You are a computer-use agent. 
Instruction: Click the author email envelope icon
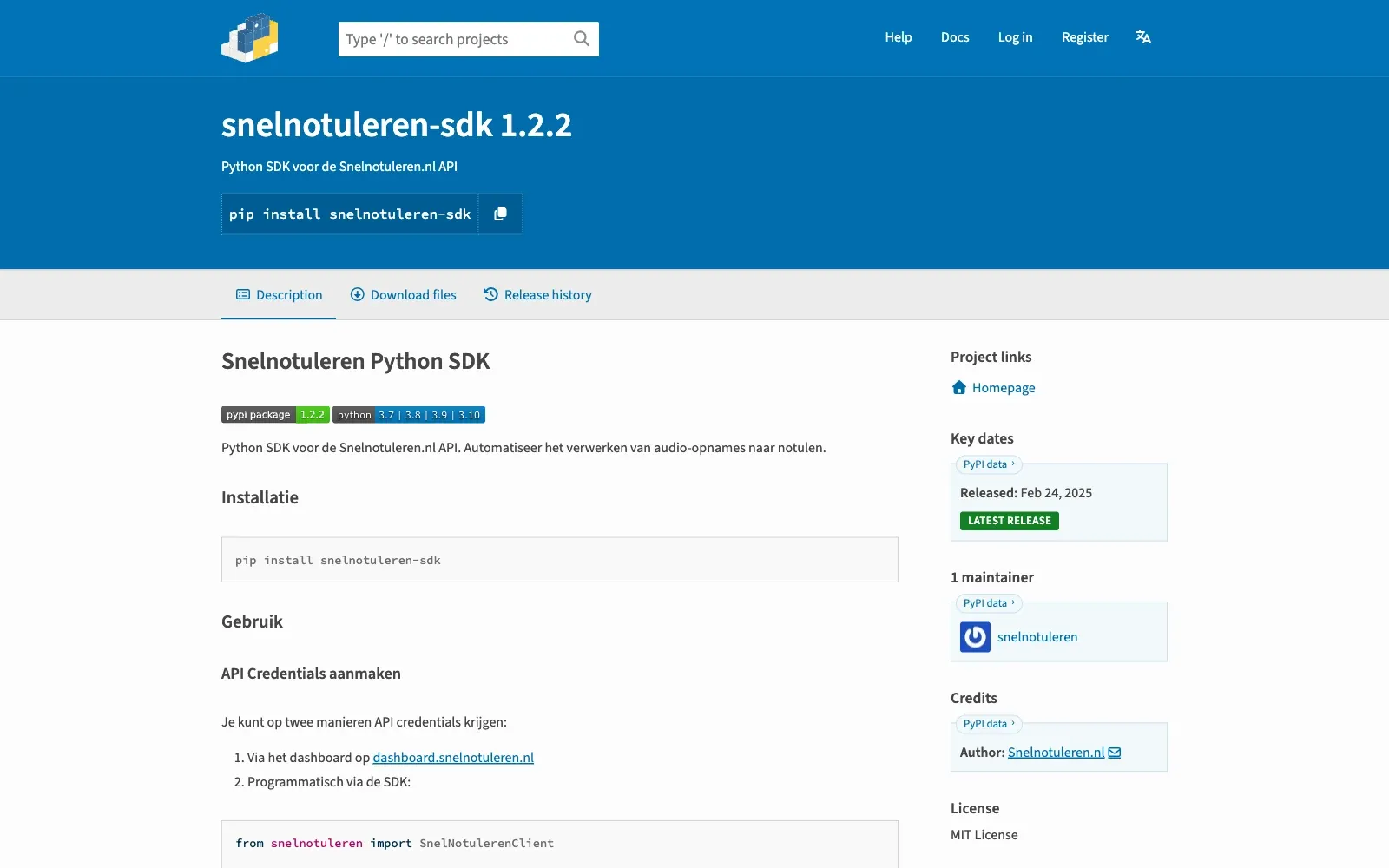point(1115,753)
